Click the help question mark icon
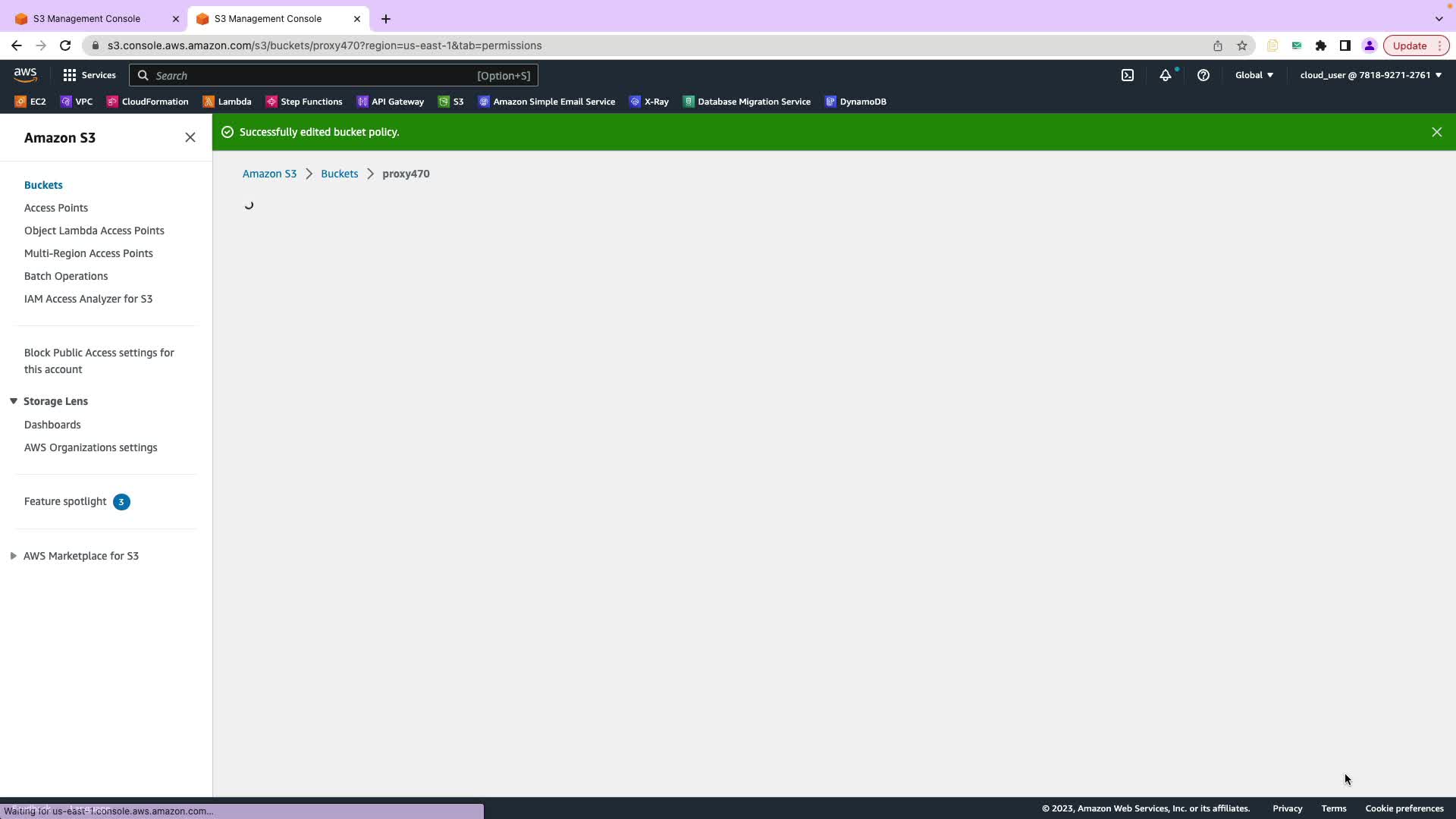1456x819 pixels. pos(1203,75)
